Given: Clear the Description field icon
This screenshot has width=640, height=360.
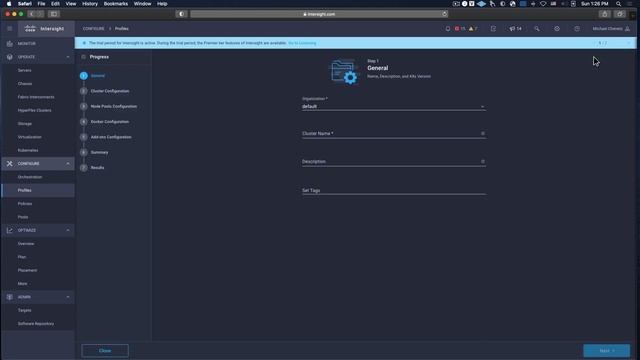Looking at the screenshot, I should click(483, 162).
